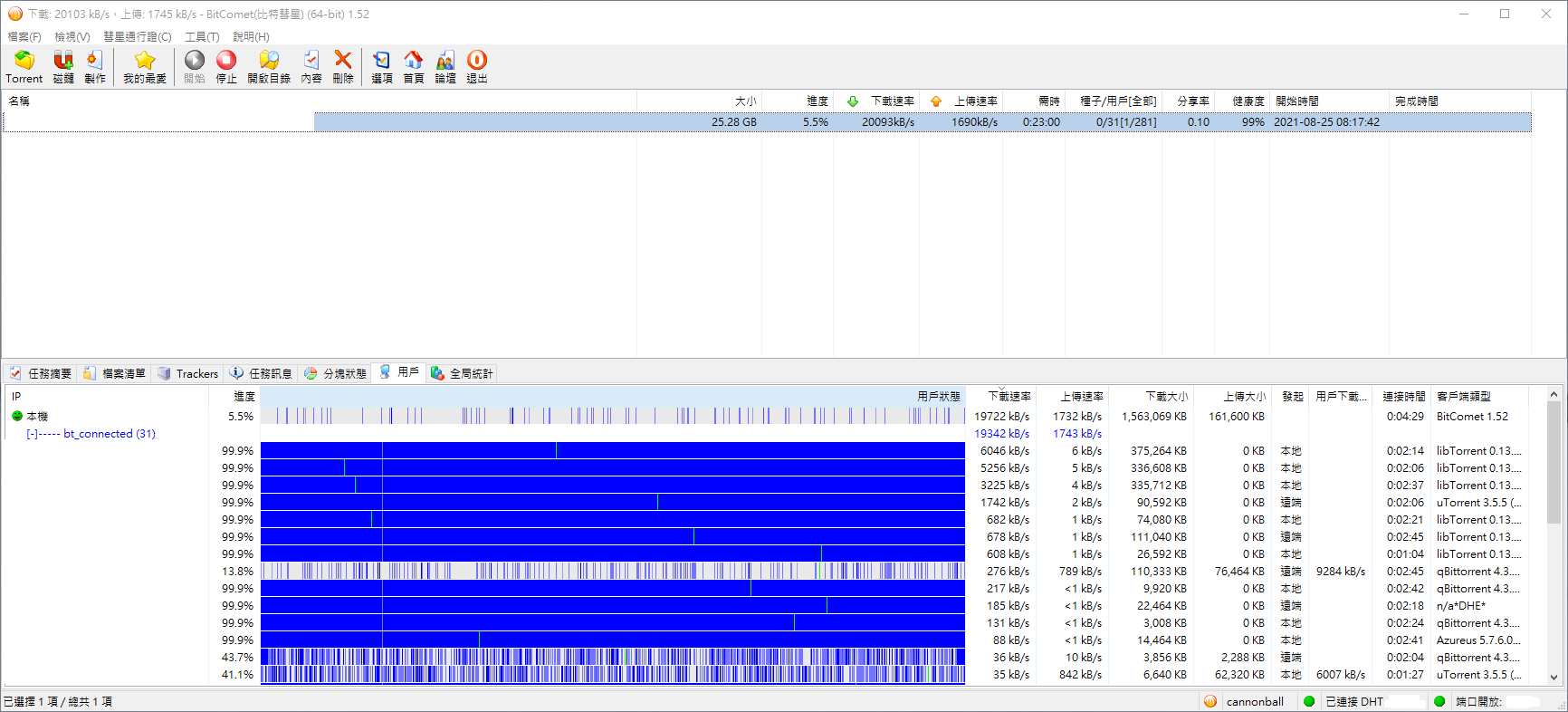Image resolution: width=1568 pixels, height=712 pixels.
Task: Open the Torrent file button
Action: (x=24, y=67)
